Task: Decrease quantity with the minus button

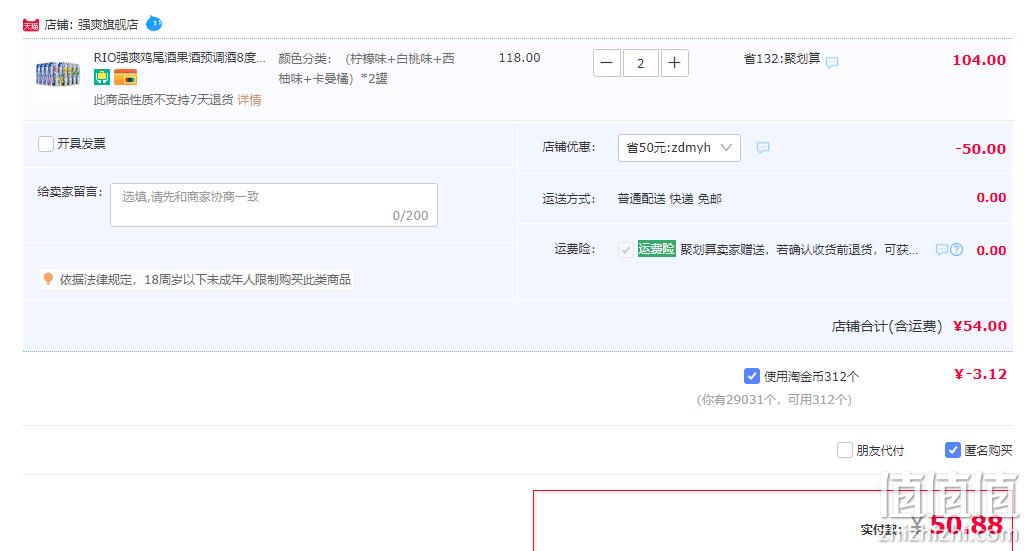Action: click(606, 63)
